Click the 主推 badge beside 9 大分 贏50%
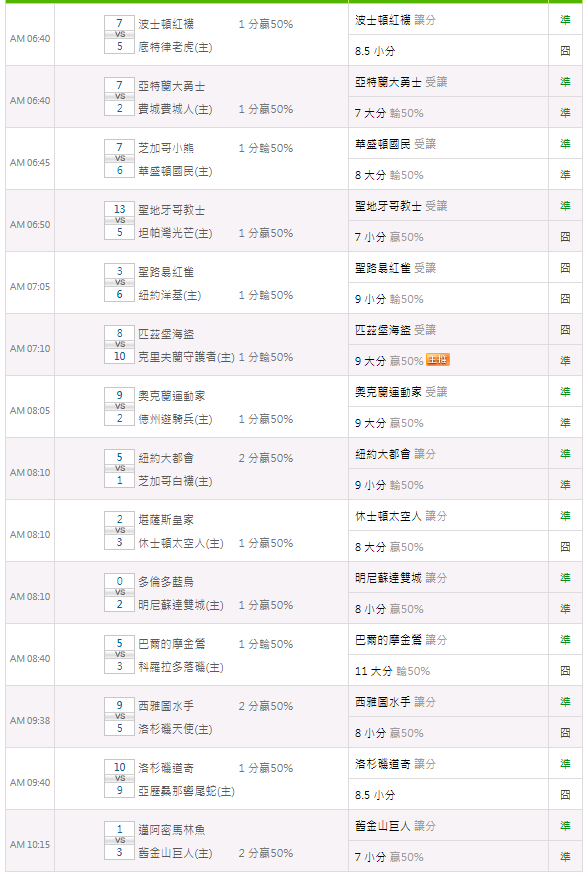This screenshot has height=876, width=588. tap(438, 360)
